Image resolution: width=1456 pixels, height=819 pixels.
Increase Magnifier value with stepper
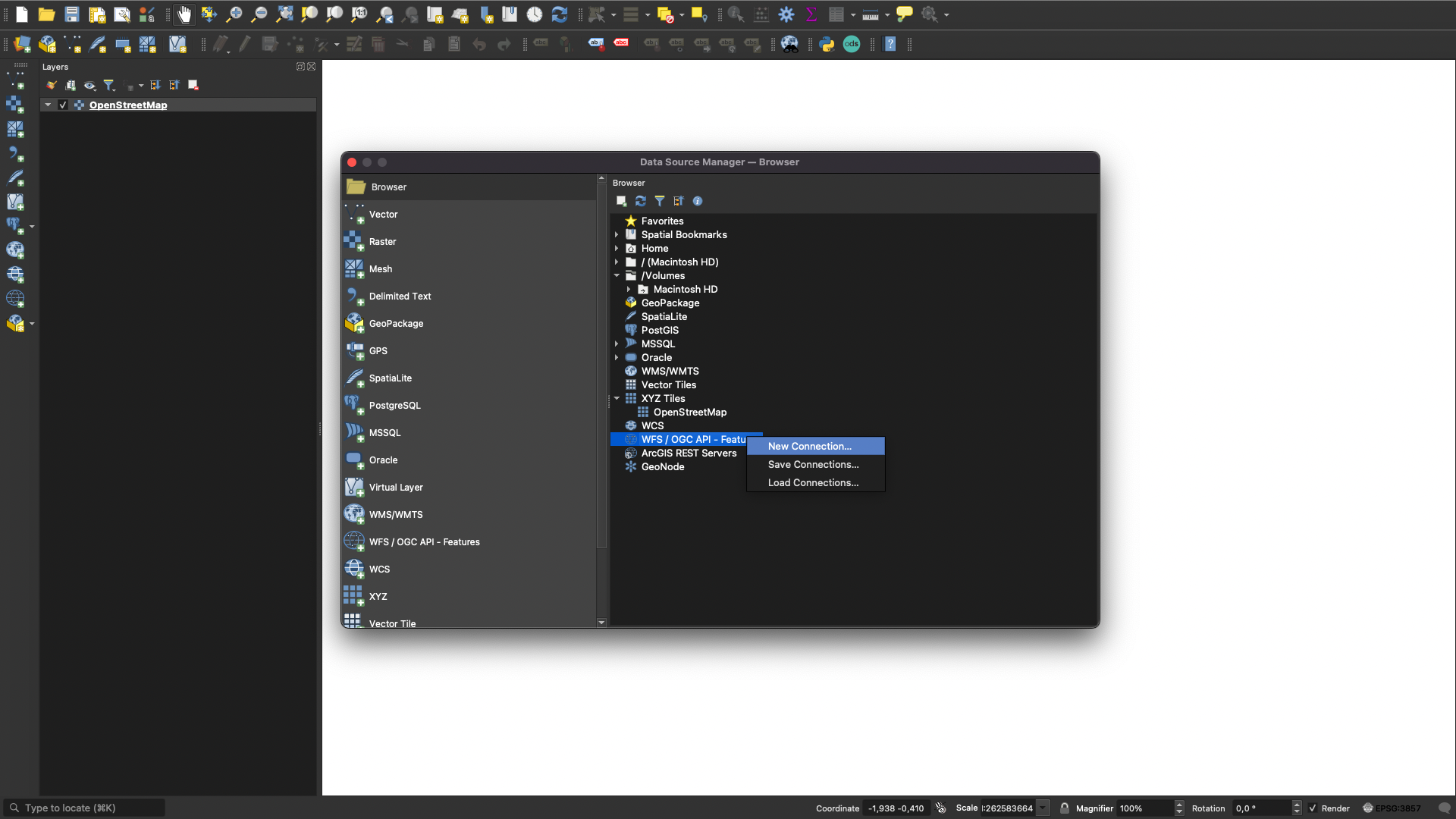tap(1179, 805)
